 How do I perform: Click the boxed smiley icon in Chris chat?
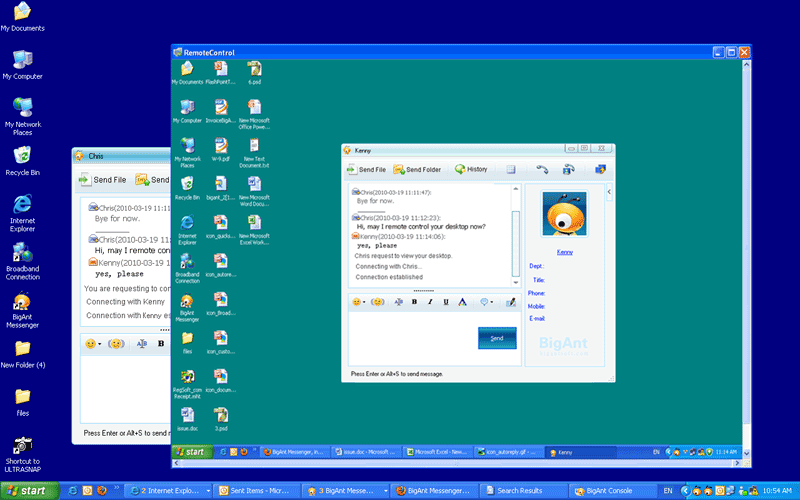tap(116, 344)
